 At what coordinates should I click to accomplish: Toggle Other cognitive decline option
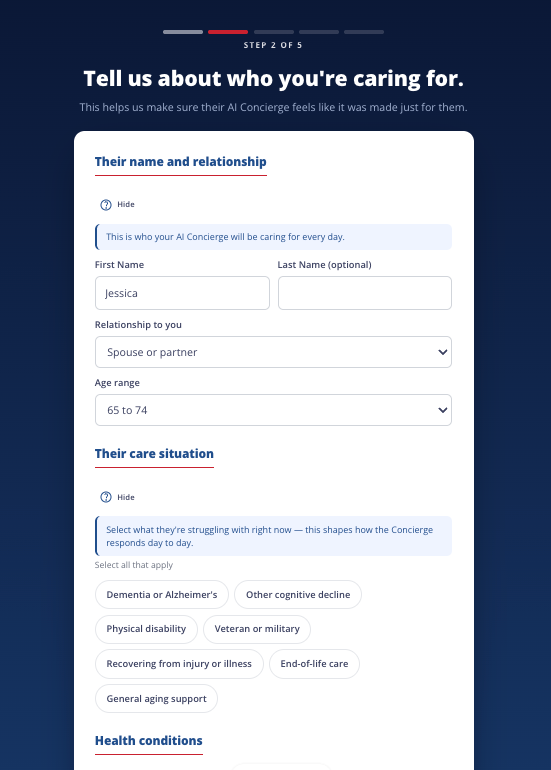(298, 595)
